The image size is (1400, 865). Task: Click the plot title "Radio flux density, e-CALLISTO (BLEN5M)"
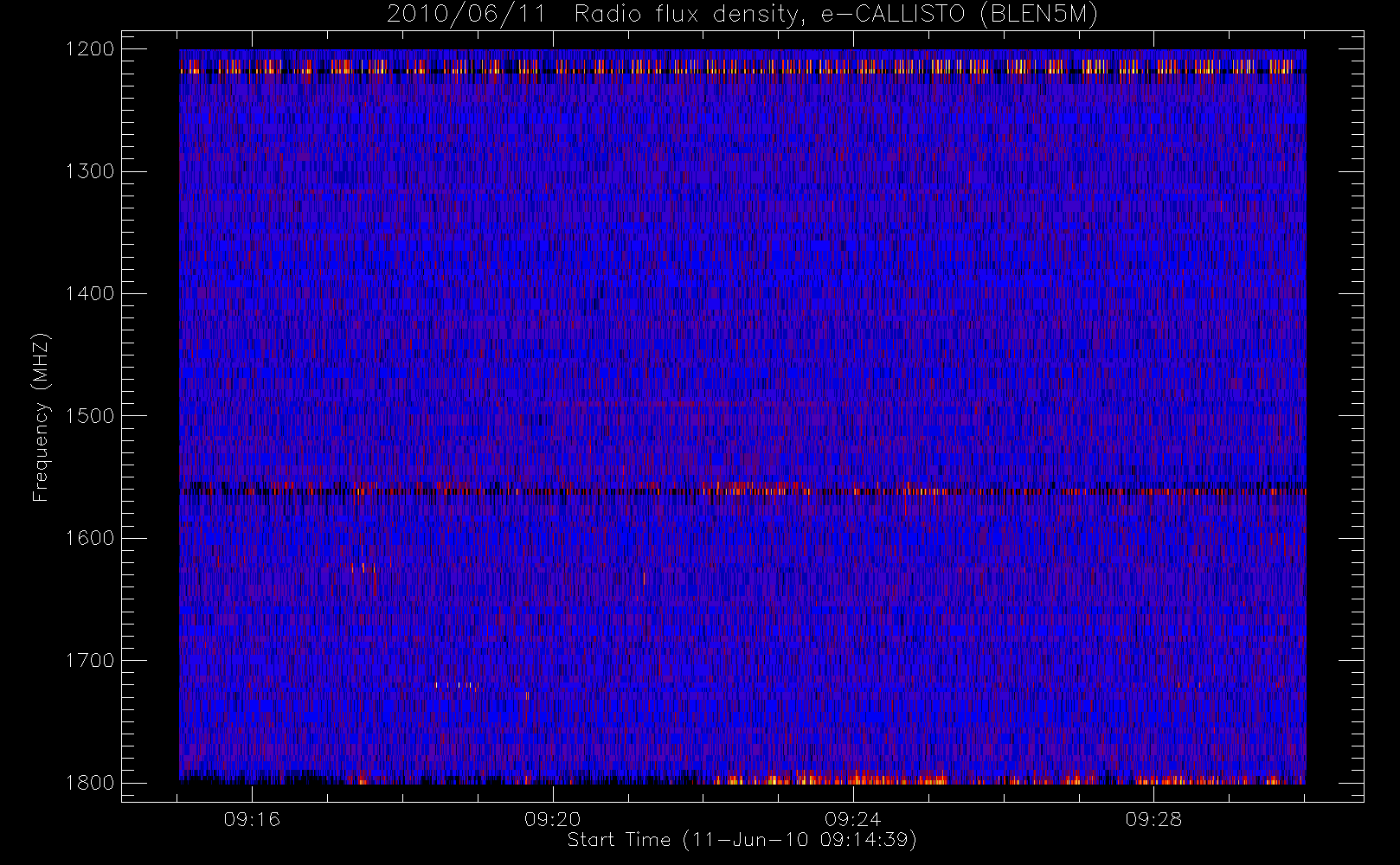(x=836, y=15)
